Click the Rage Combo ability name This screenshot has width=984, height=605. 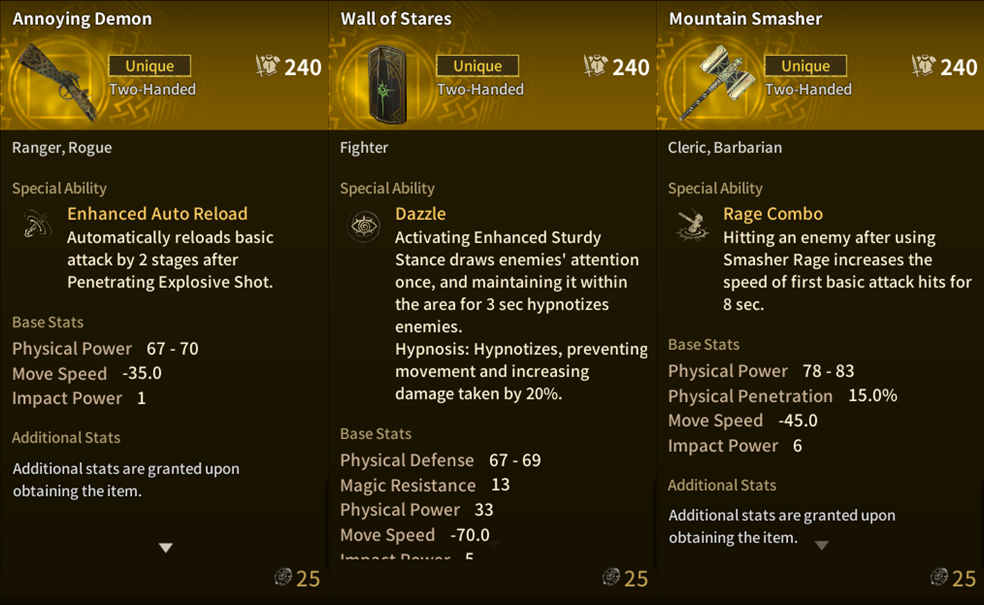click(773, 214)
